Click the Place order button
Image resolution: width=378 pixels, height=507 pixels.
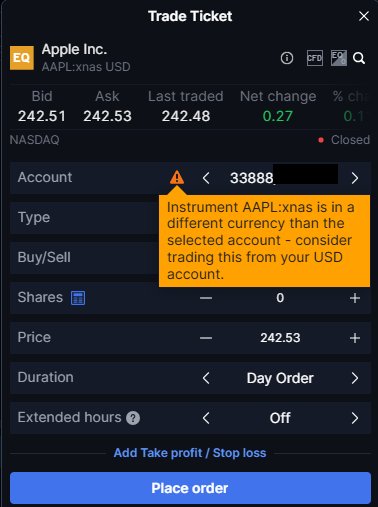tap(190, 488)
